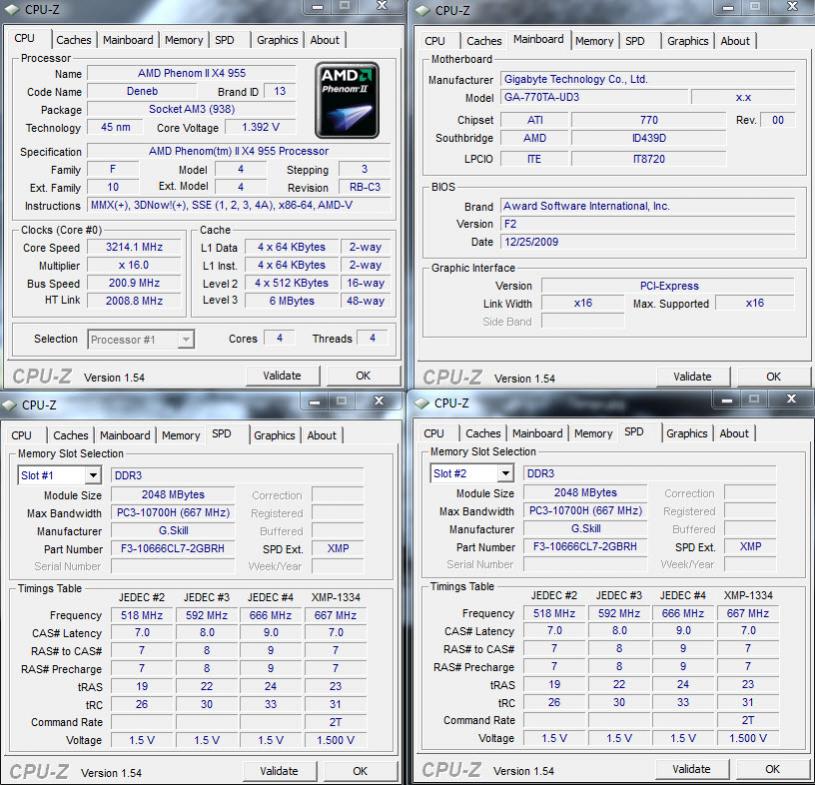815x785 pixels.
Task: Select the AMD Phenom II X4 955 name field
Action: 192,73
